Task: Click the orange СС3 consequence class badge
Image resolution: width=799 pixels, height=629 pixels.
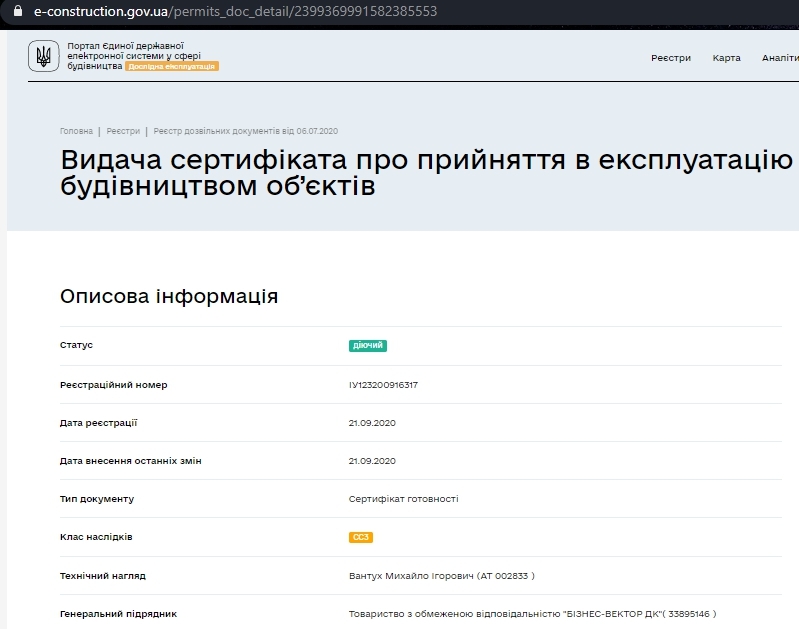Action: (361, 537)
